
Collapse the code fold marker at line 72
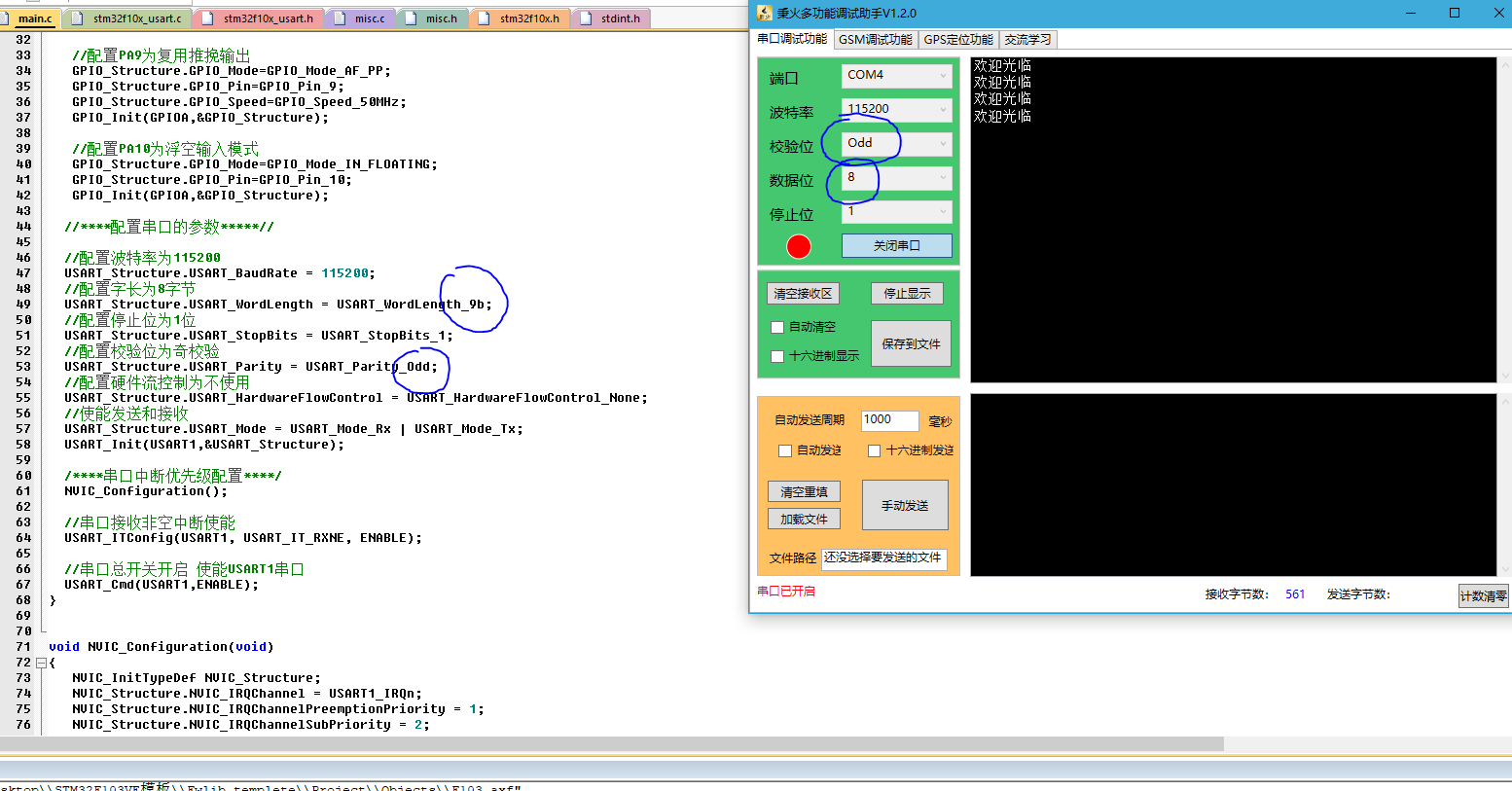click(x=41, y=663)
